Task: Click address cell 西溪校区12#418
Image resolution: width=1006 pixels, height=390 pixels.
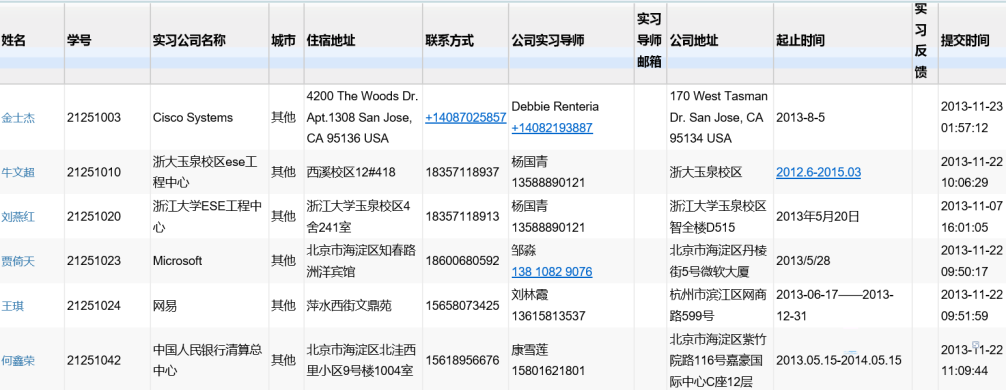Action: click(351, 173)
